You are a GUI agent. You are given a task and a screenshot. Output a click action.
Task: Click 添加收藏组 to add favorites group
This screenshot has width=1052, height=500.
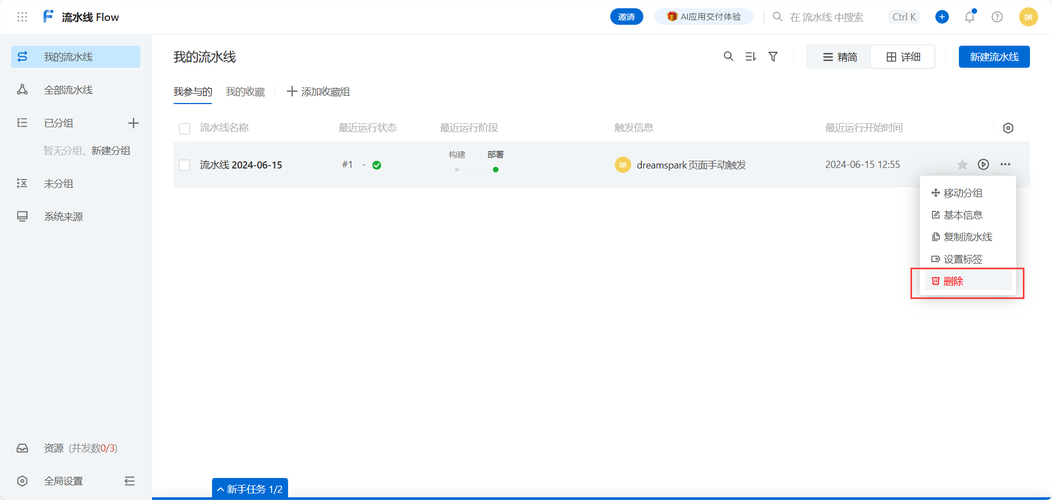pyautogui.click(x=318, y=92)
